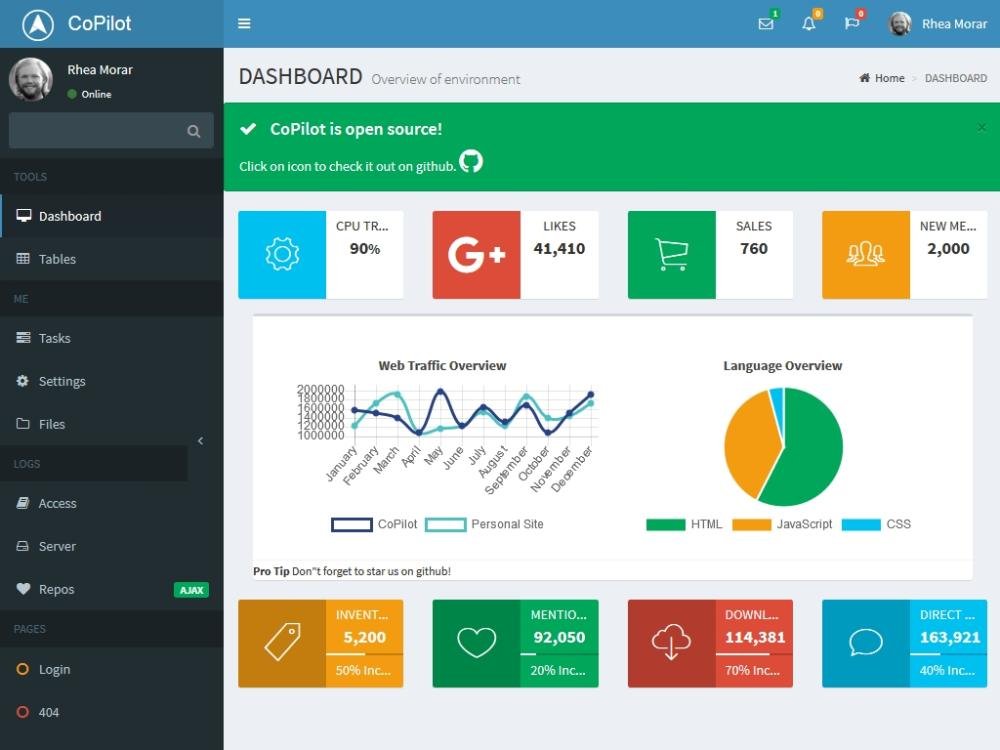Image resolution: width=1000 pixels, height=750 pixels.
Task: Select Settings from the sidebar menu
Action: [62, 381]
